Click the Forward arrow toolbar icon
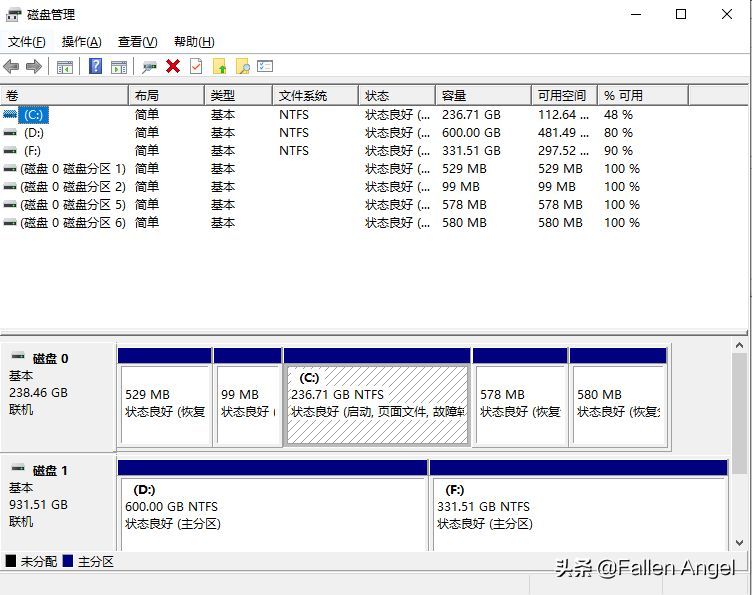The image size is (752, 595). pos(34,66)
